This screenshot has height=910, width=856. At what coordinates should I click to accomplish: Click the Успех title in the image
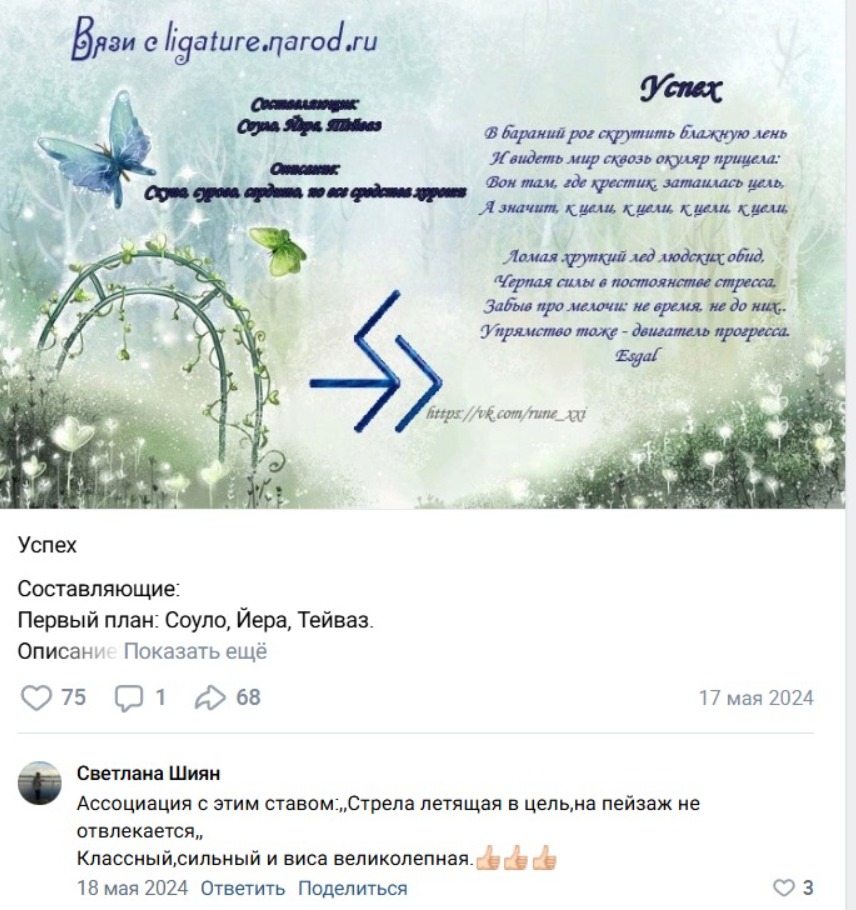pyautogui.click(x=681, y=89)
